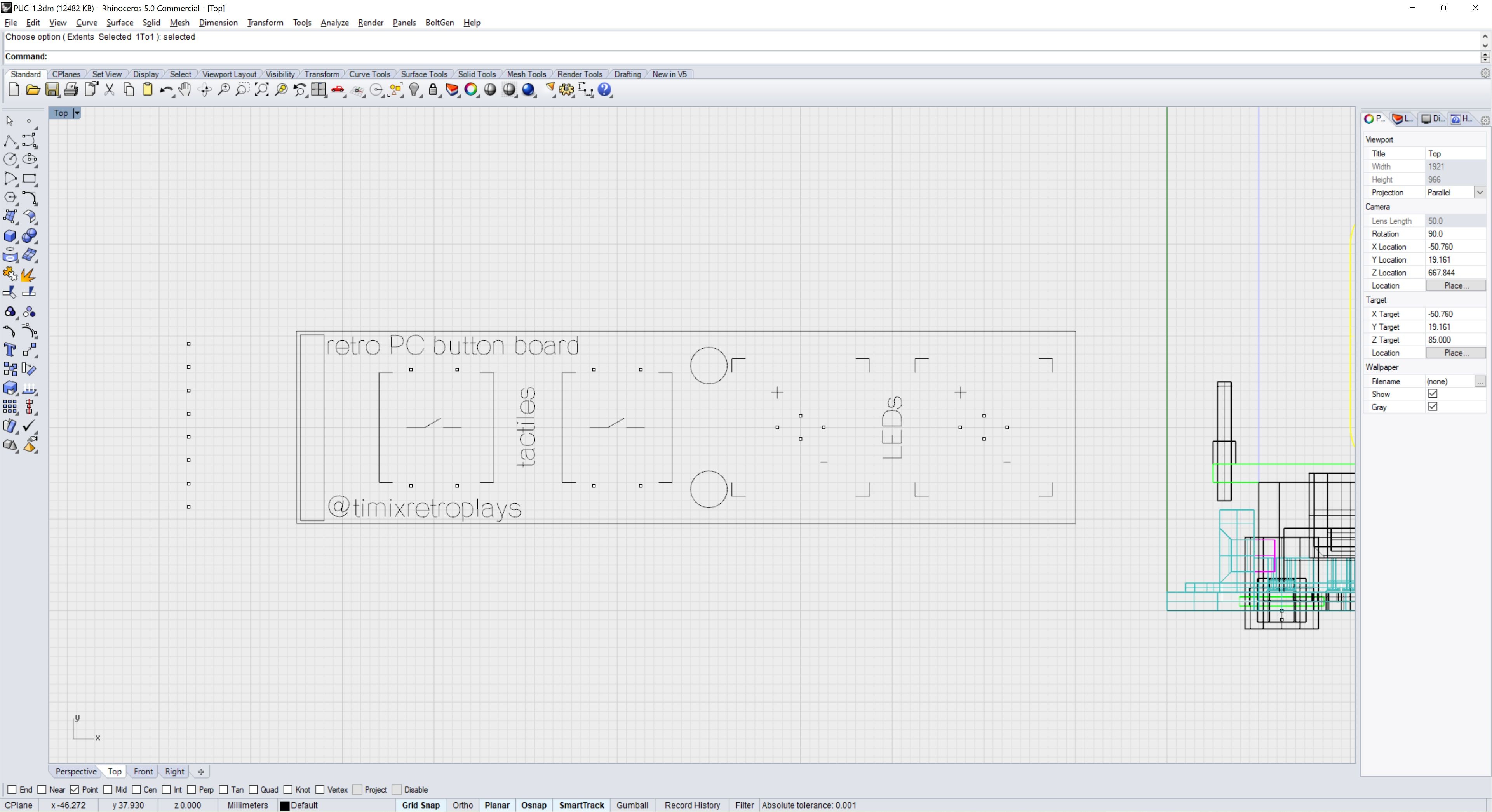This screenshot has height=812, width=1492.
Task: Click the light bulb hide objects icon
Action: tap(414, 90)
